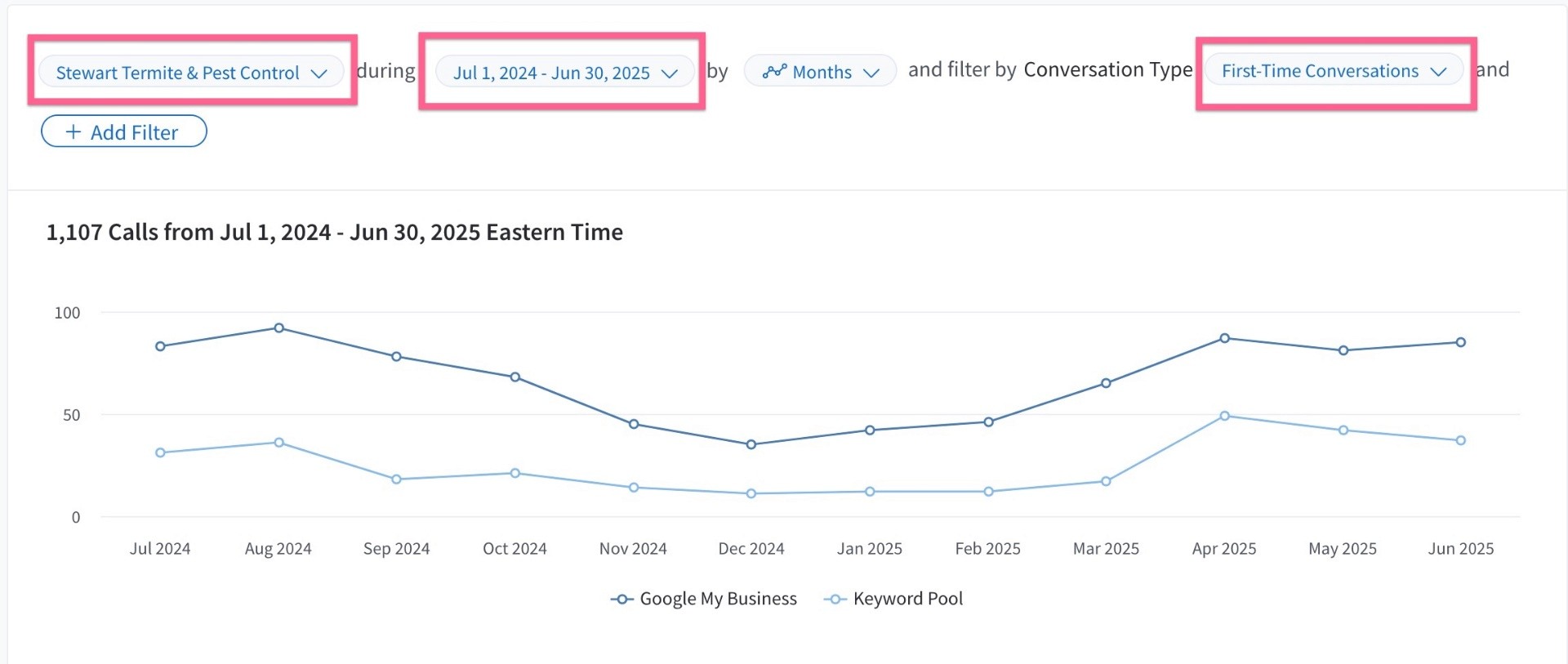Click the plus icon in Add Filter
This screenshot has width=1568, height=664.
coord(73,132)
